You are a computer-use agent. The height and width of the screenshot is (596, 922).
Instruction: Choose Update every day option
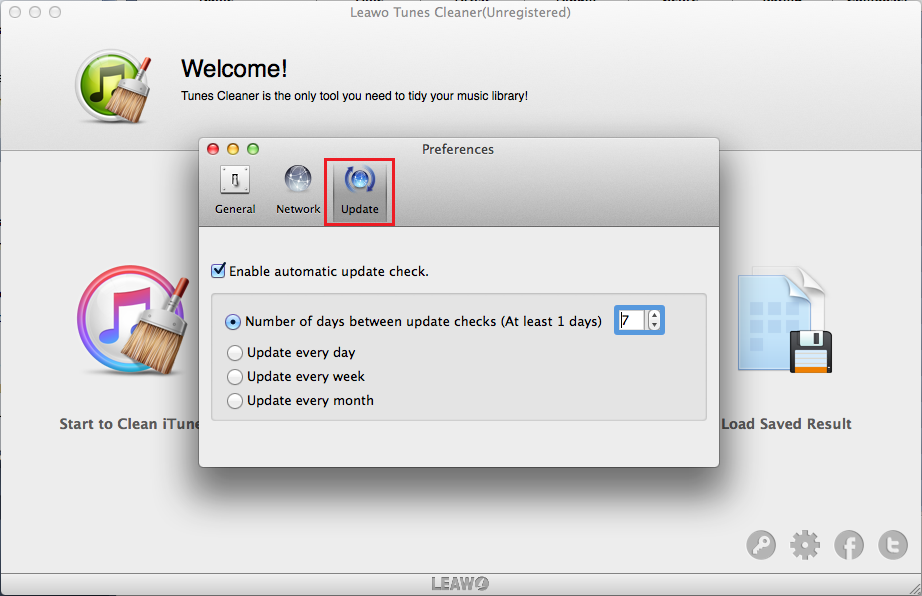(235, 353)
